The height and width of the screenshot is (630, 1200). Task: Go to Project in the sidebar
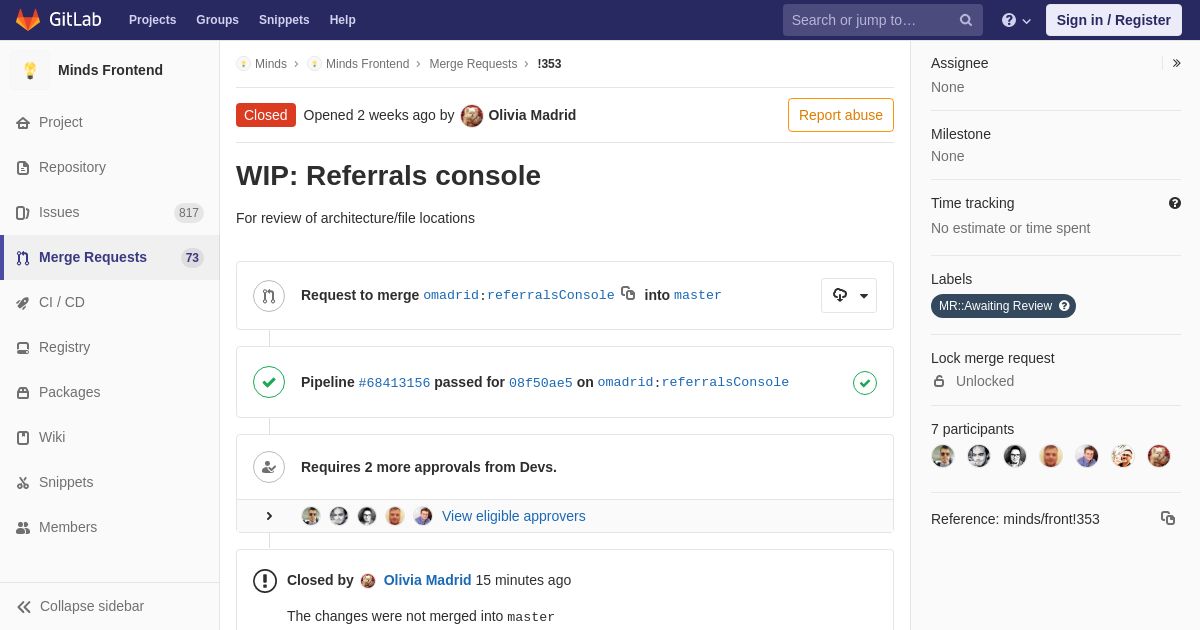(x=110, y=122)
